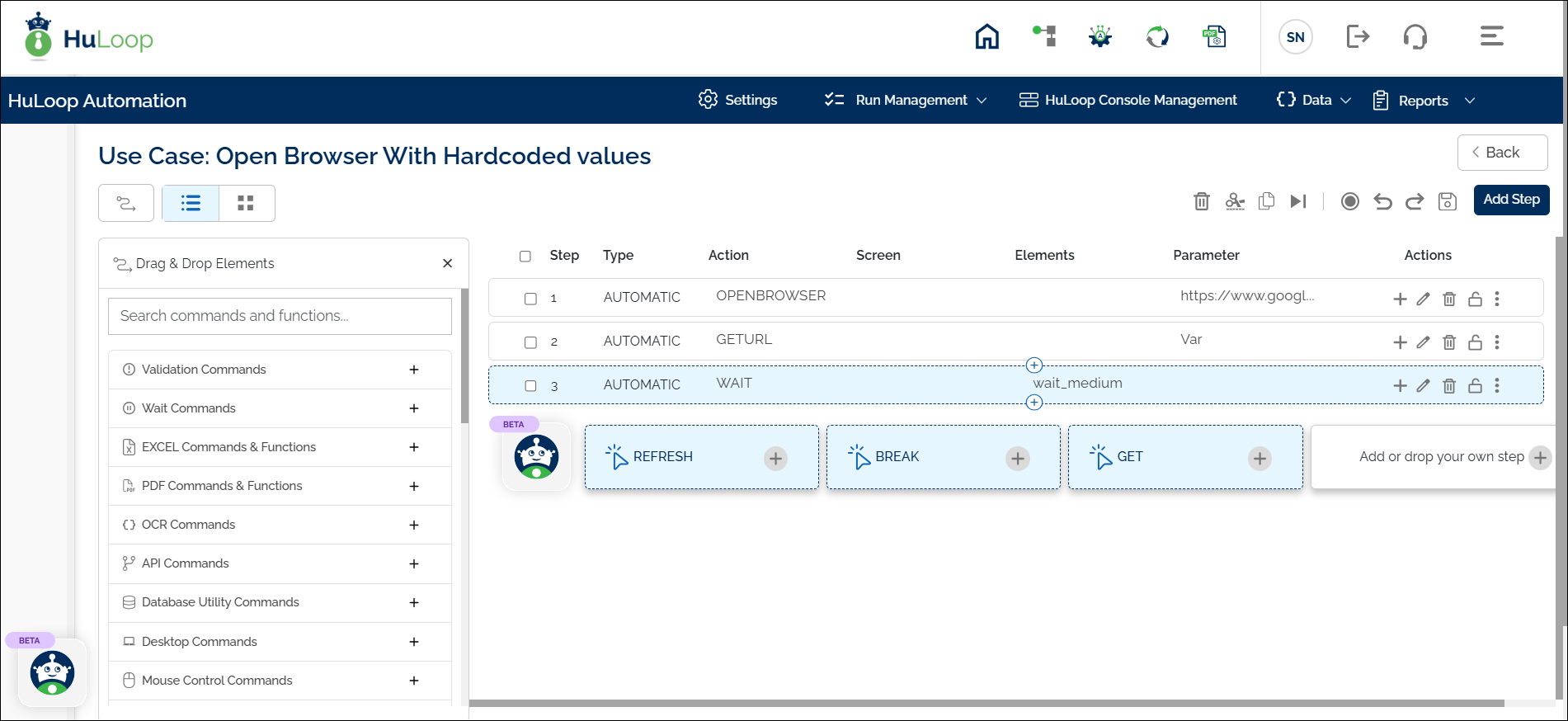This screenshot has height=721, width=1568.
Task: Click the save icon in step toolbar
Action: click(1447, 201)
